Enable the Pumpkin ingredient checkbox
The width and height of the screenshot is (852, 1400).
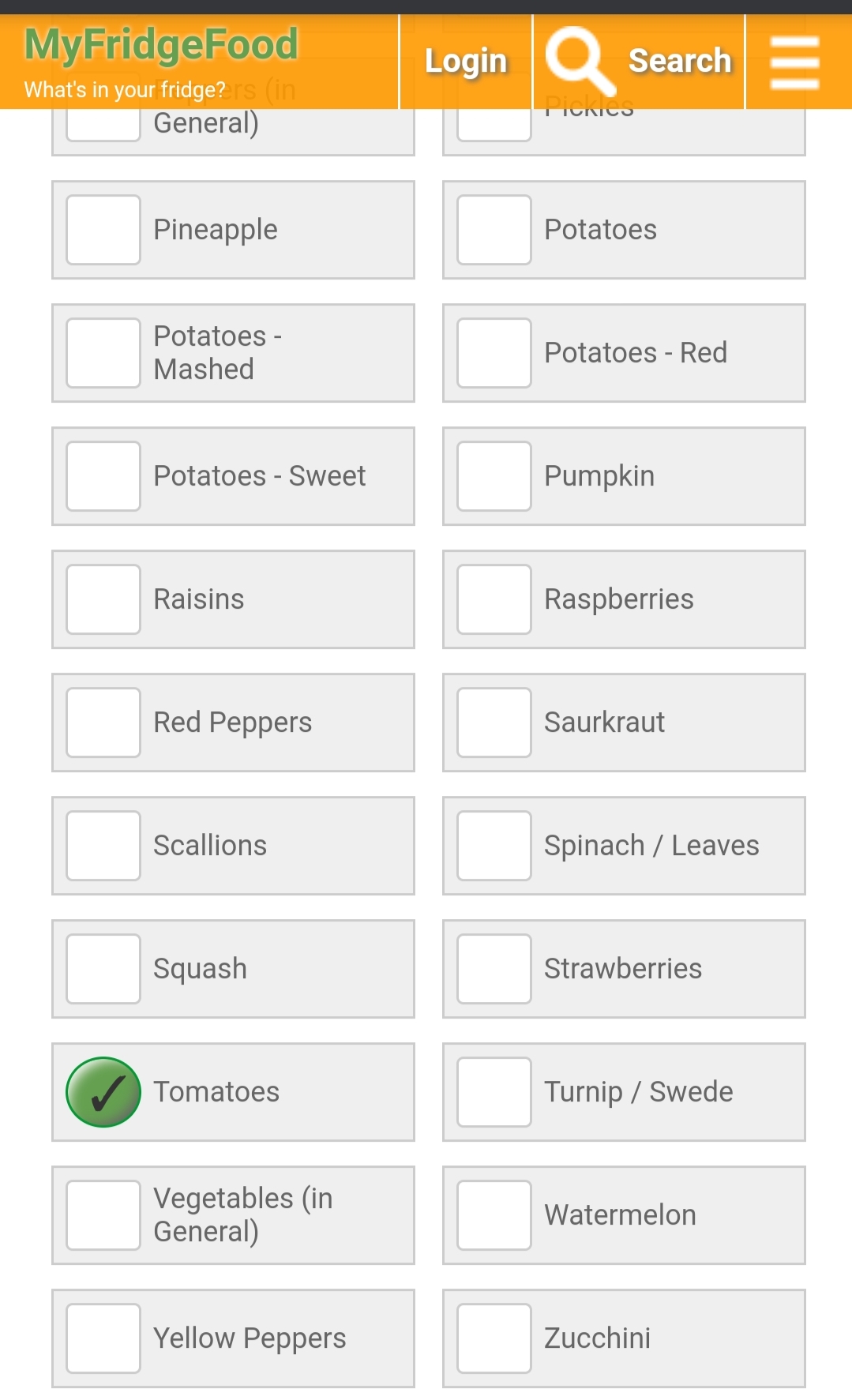coord(494,476)
